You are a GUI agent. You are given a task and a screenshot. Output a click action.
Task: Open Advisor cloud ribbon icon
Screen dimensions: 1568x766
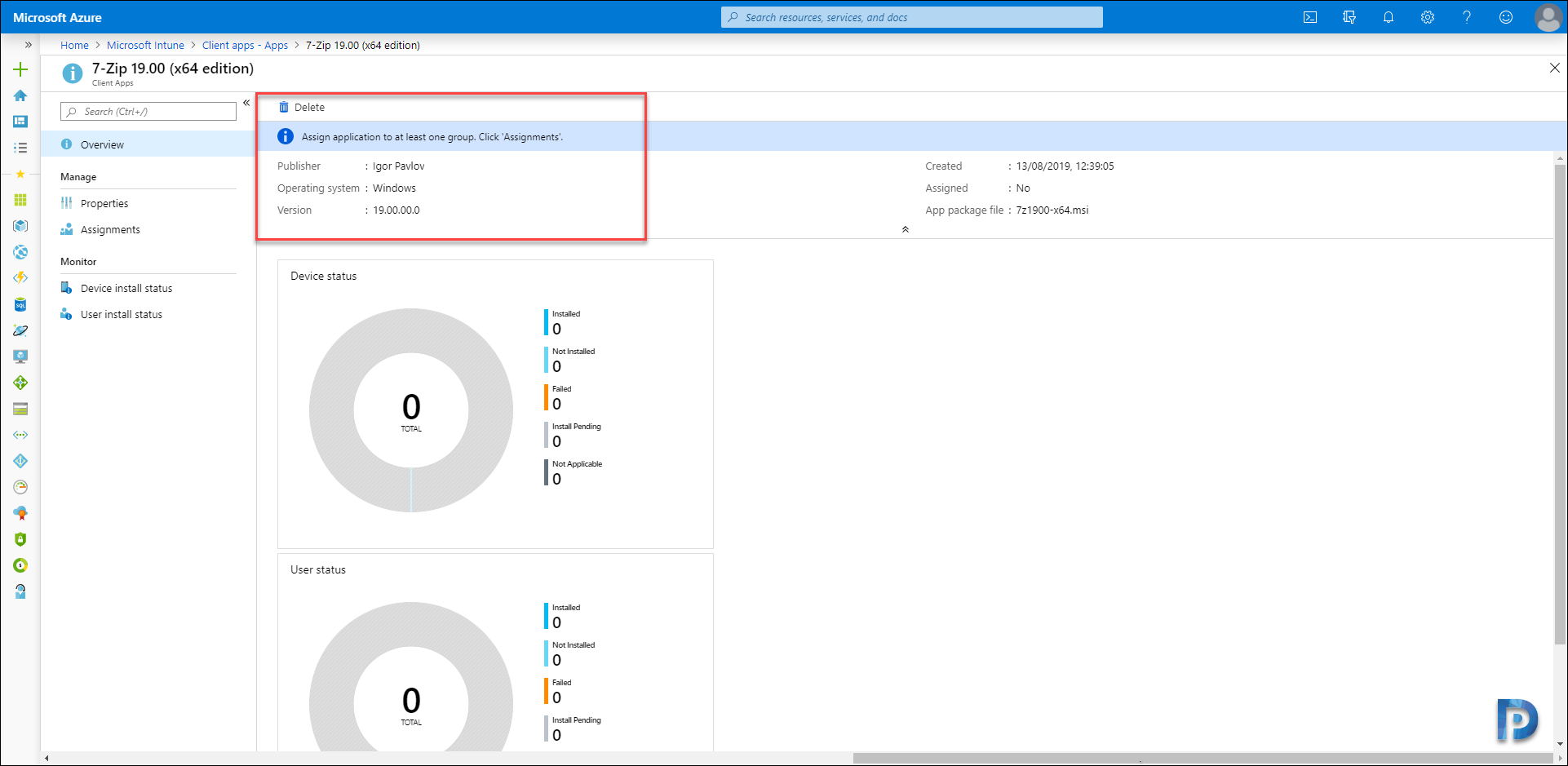tap(20, 513)
